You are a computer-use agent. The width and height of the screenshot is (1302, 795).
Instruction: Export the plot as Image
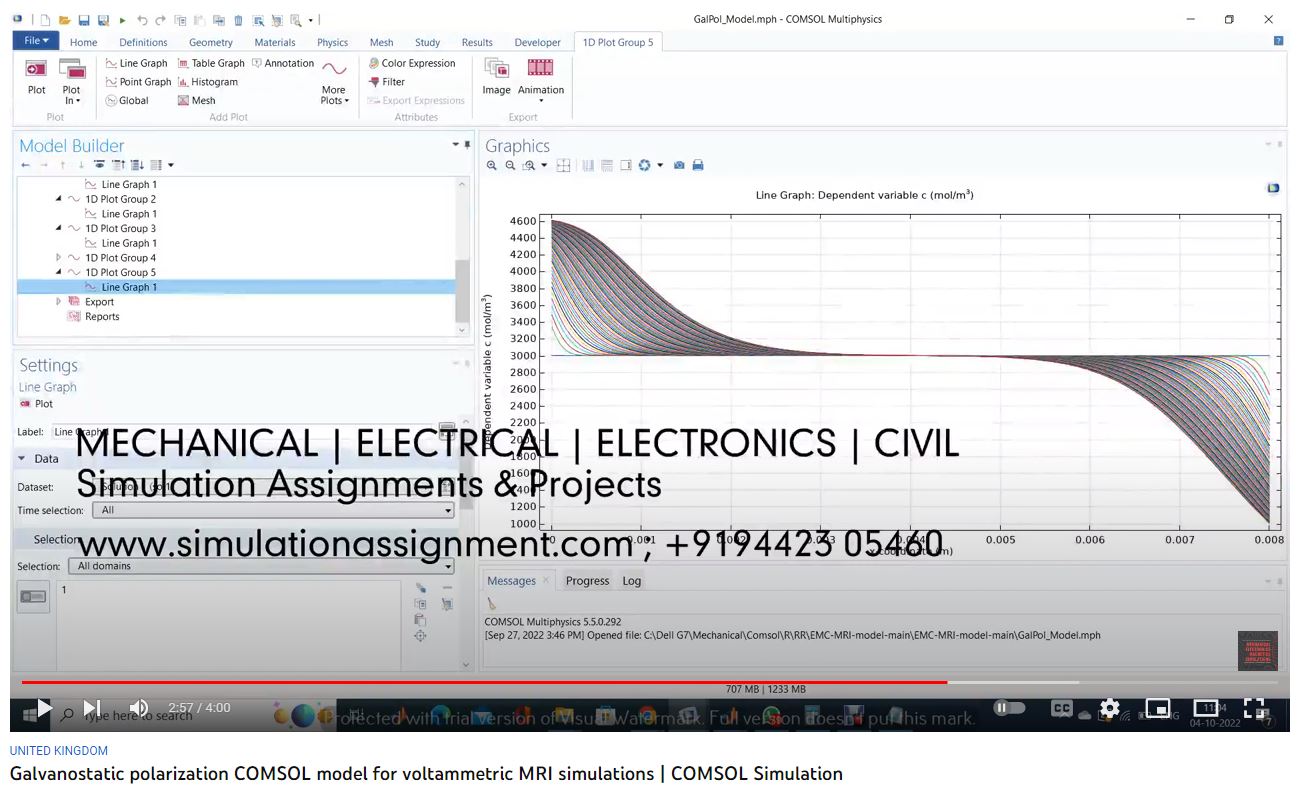(496, 77)
